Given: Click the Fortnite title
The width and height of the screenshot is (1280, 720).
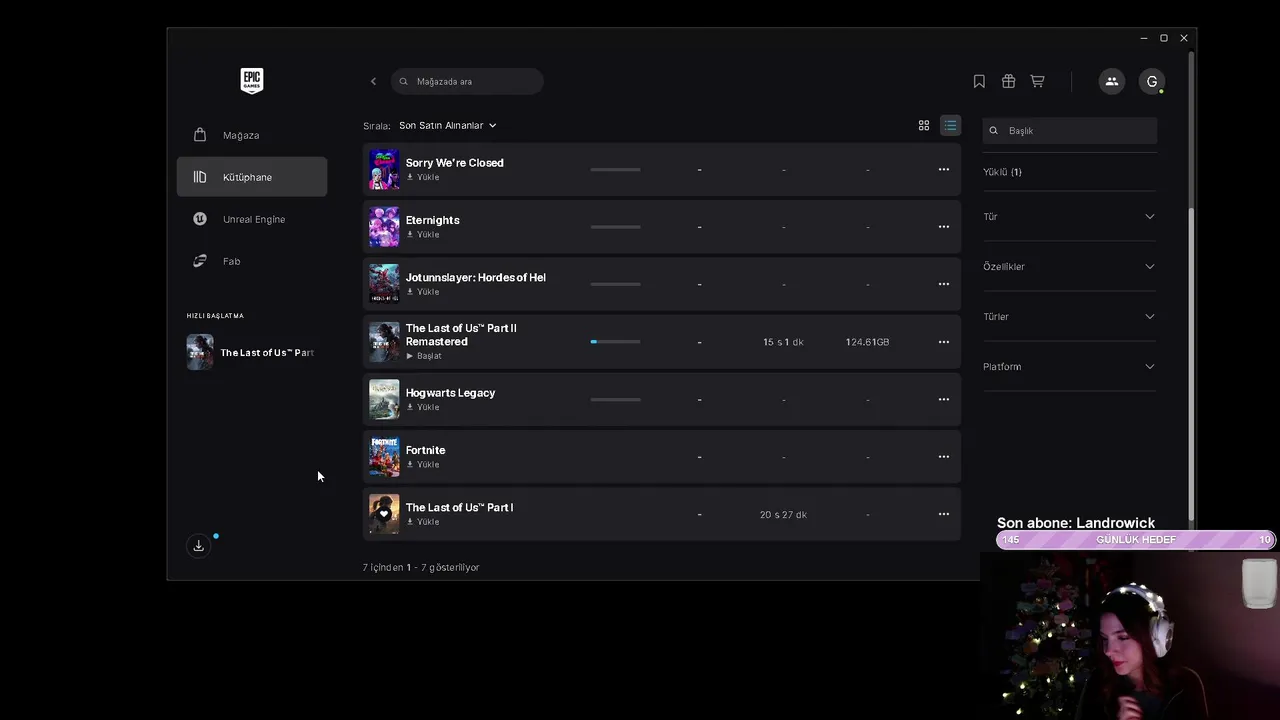Looking at the screenshot, I should point(425,450).
